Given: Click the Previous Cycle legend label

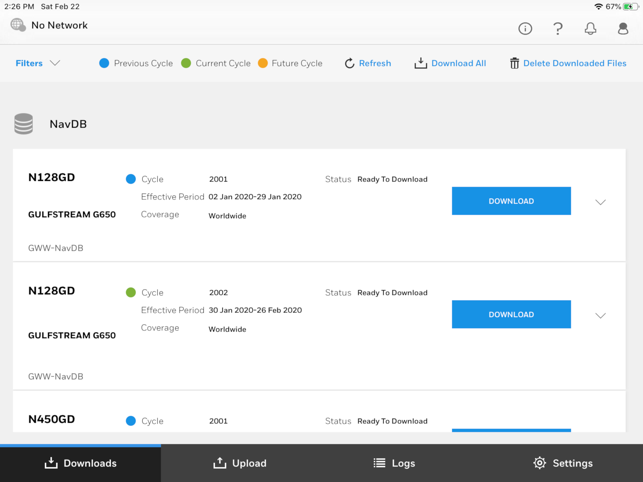Looking at the screenshot, I should pyautogui.click(x=143, y=63).
